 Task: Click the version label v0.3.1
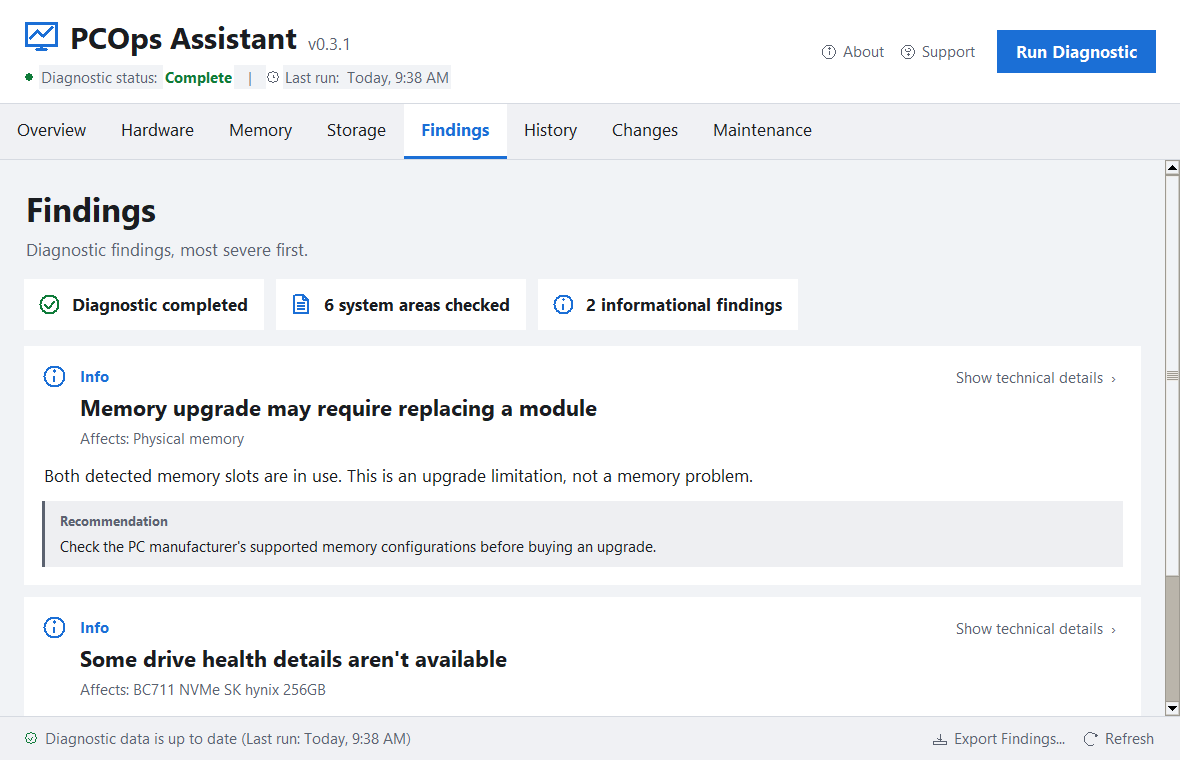[x=329, y=44]
